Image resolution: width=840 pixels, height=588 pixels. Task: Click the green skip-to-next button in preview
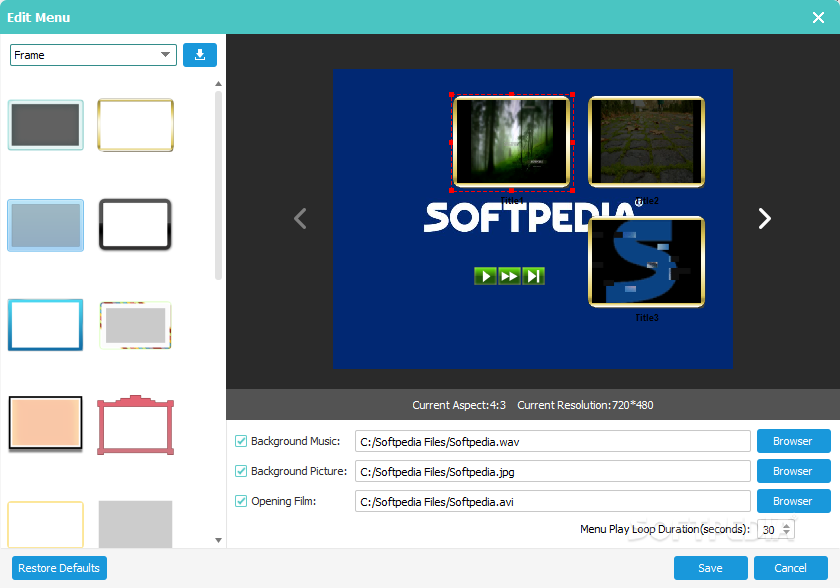(x=533, y=276)
